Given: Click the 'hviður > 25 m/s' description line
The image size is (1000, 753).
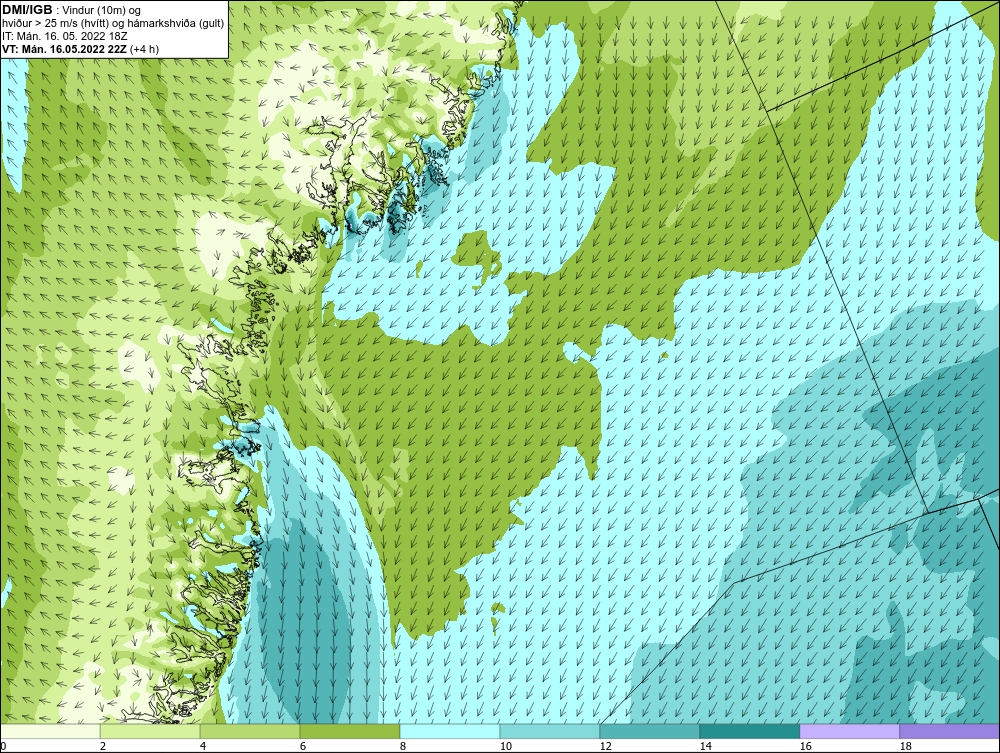Looking at the screenshot, I should 113,24.
